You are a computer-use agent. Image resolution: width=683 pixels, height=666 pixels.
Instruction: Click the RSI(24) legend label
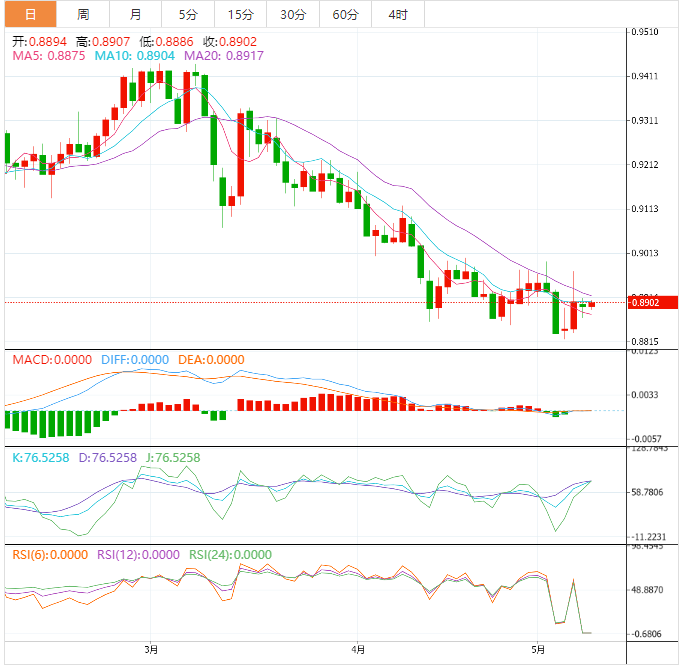pos(229,555)
